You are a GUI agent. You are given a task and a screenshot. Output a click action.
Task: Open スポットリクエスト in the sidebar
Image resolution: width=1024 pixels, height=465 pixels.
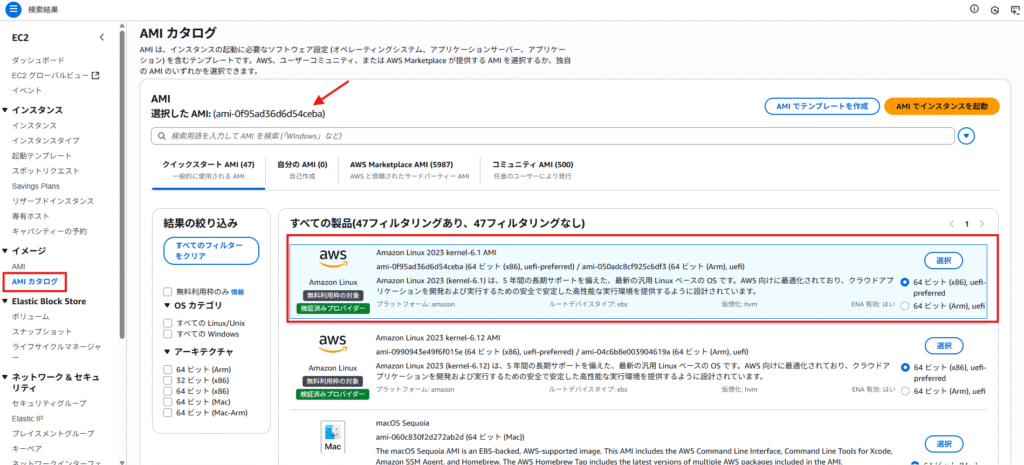tap(46, 170)
